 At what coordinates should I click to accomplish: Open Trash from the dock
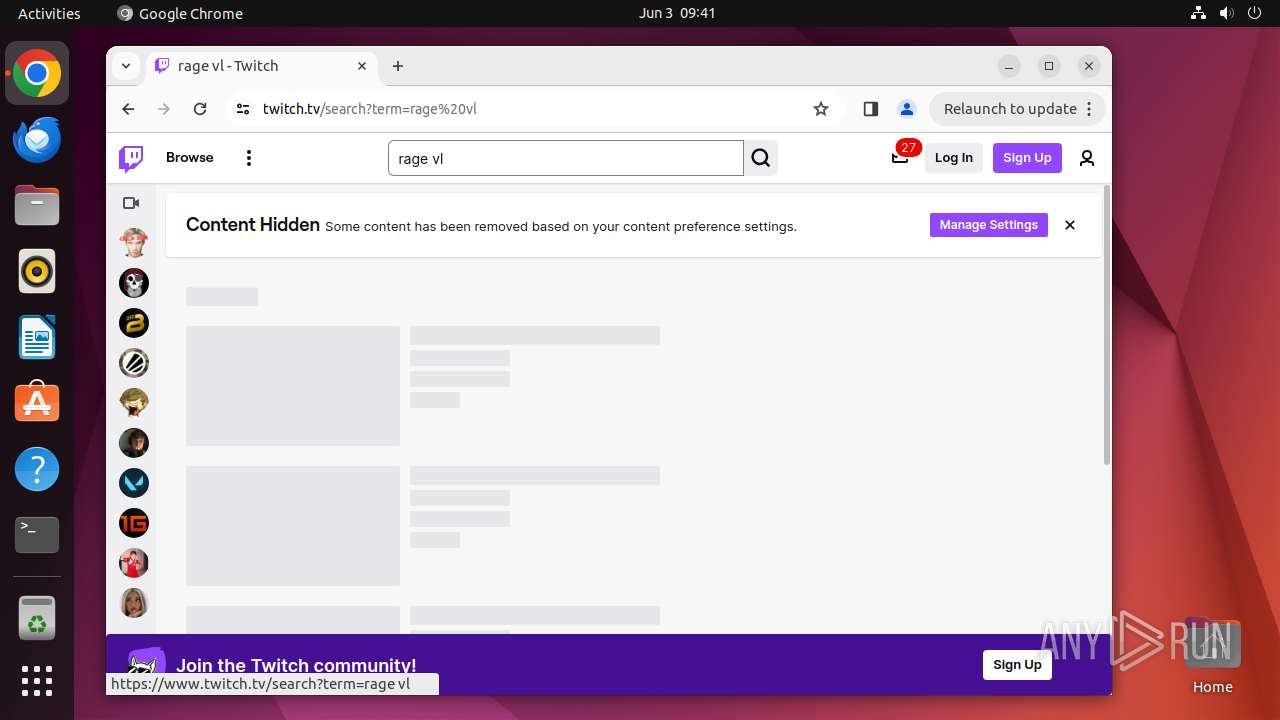click(37, 619)
